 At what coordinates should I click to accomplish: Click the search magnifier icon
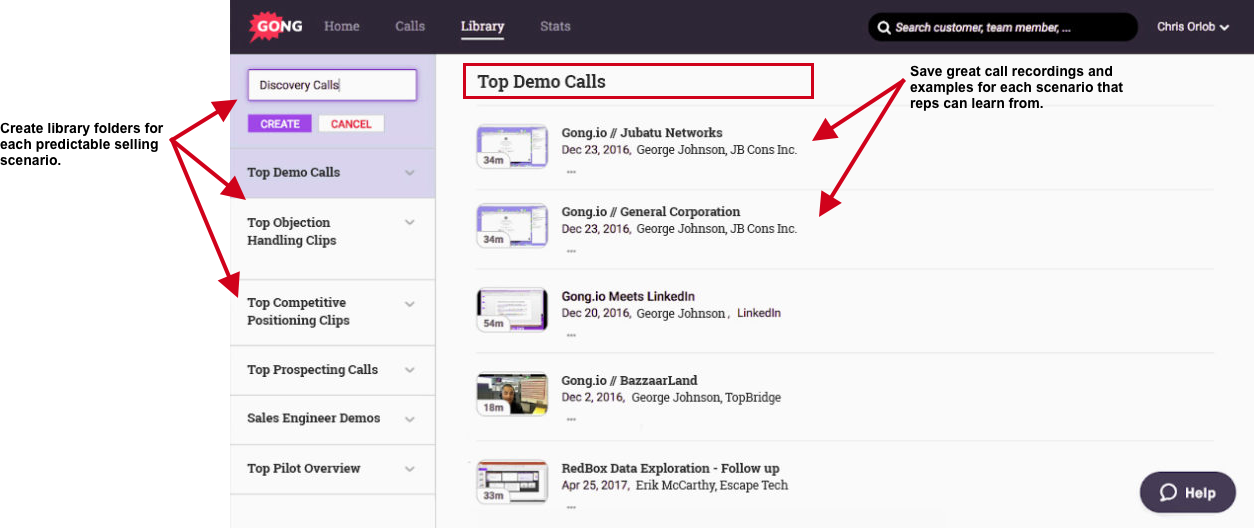(x=884, y=27)
